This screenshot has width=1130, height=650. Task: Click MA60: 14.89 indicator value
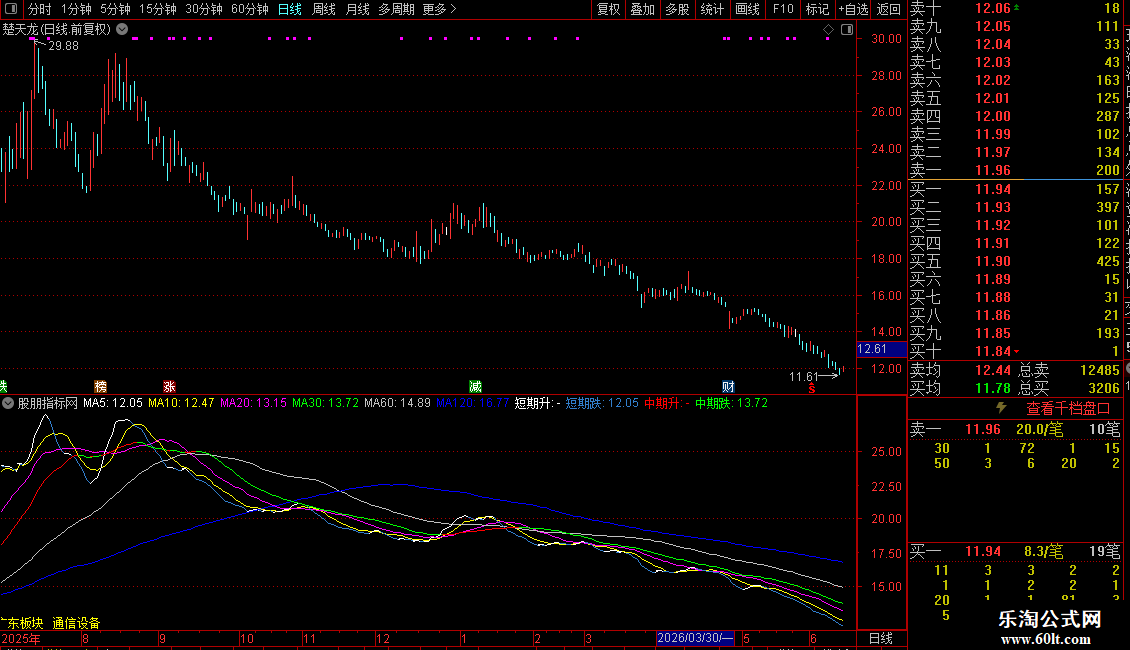[x=397, y=404]
